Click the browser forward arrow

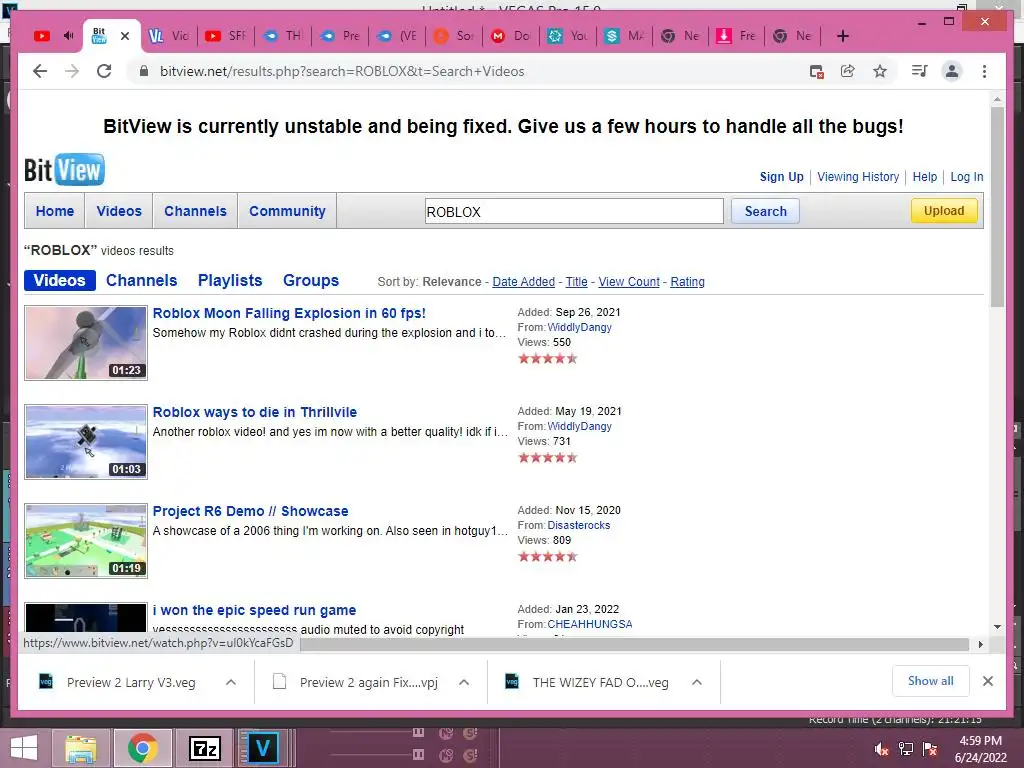click(x=72, y=71)
